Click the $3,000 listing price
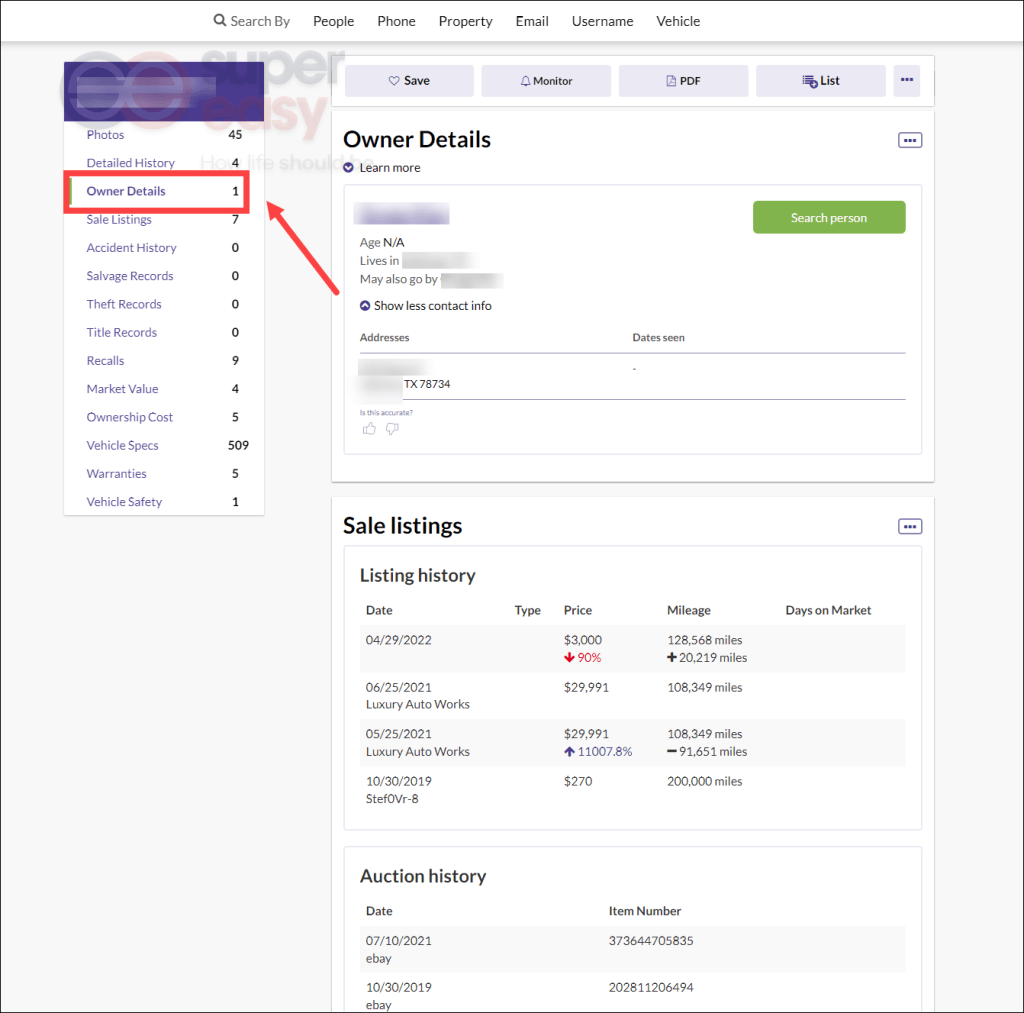Screen dimensions: 1024x1013 (x=583, y=640)
